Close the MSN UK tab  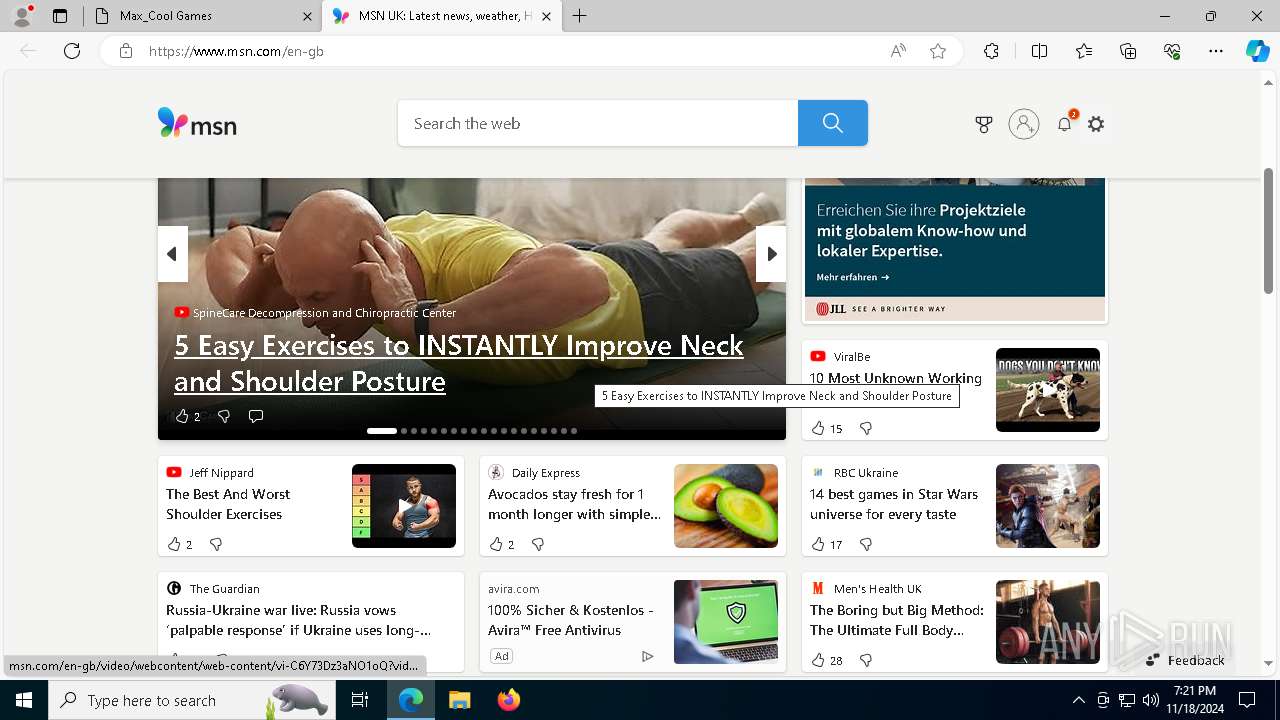click(546, 16)
